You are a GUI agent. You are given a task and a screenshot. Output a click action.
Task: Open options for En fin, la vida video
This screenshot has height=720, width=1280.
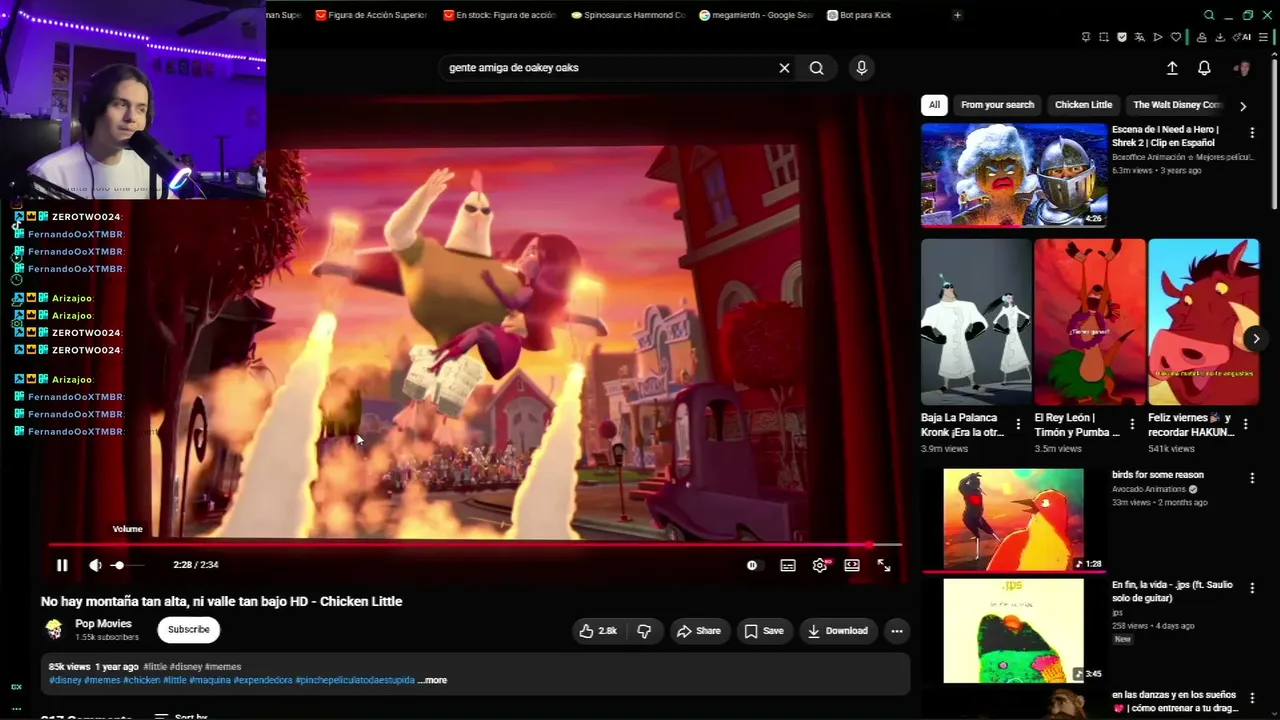coord(1252,588)
